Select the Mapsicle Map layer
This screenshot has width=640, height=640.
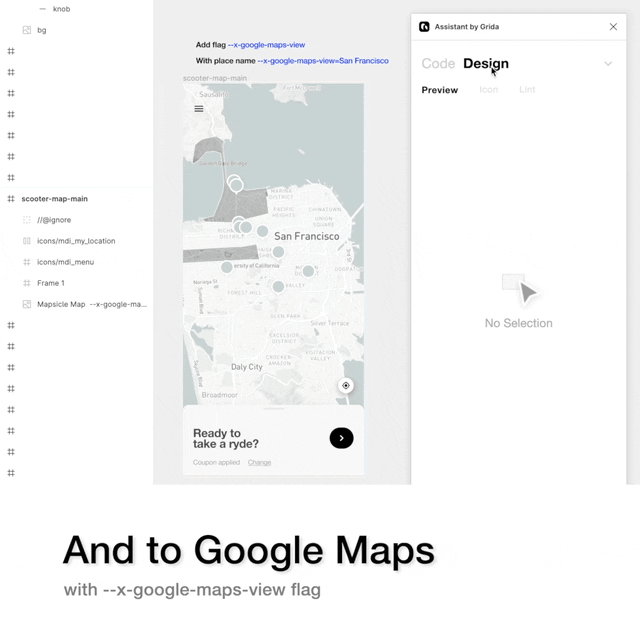(x=76, y=304)
